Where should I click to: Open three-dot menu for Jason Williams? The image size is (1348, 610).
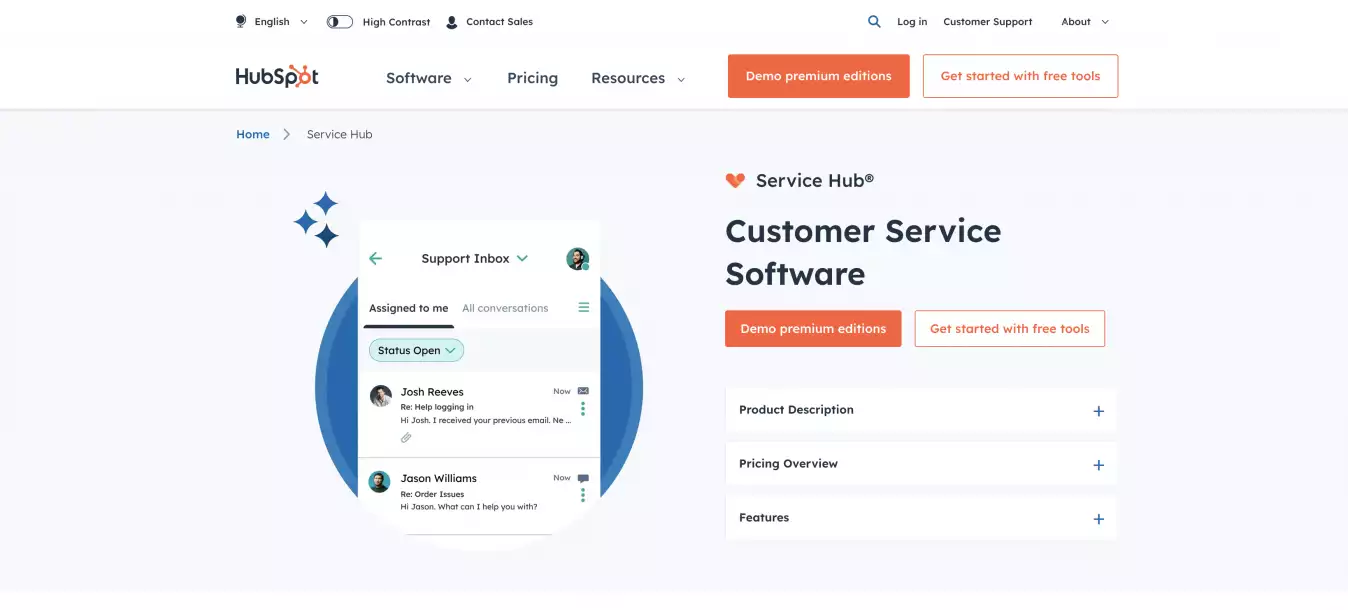(x=583, y=495)
